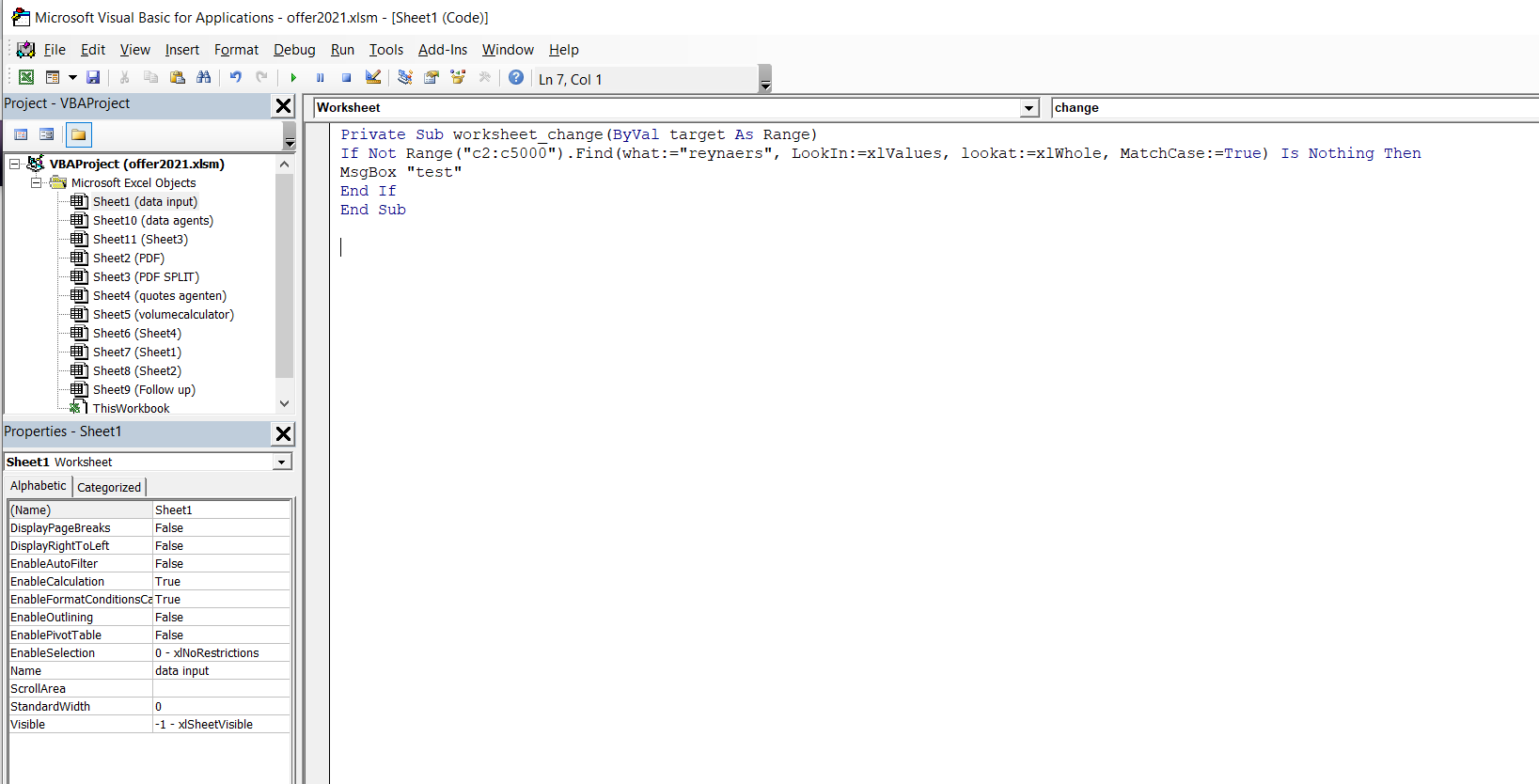Click View Code icon in Project panel
The width and height of the screenshot is (1539, 784).
coord(21,134)
